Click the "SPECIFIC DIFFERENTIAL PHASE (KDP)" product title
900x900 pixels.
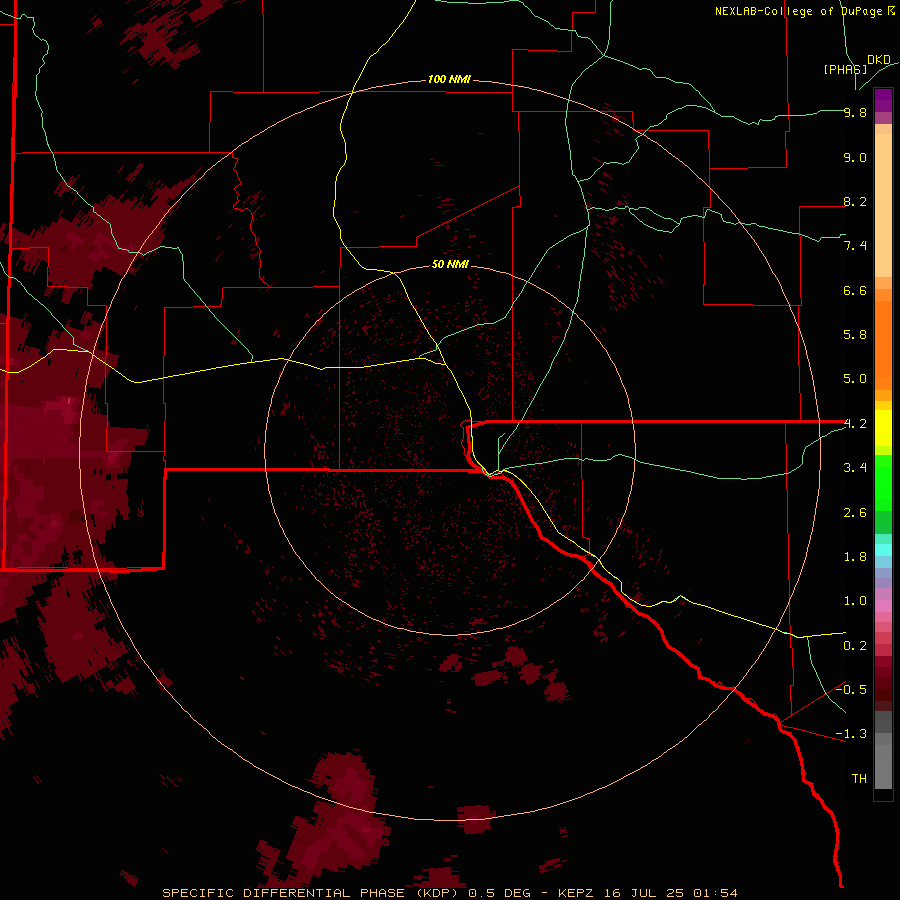point(311,893)
